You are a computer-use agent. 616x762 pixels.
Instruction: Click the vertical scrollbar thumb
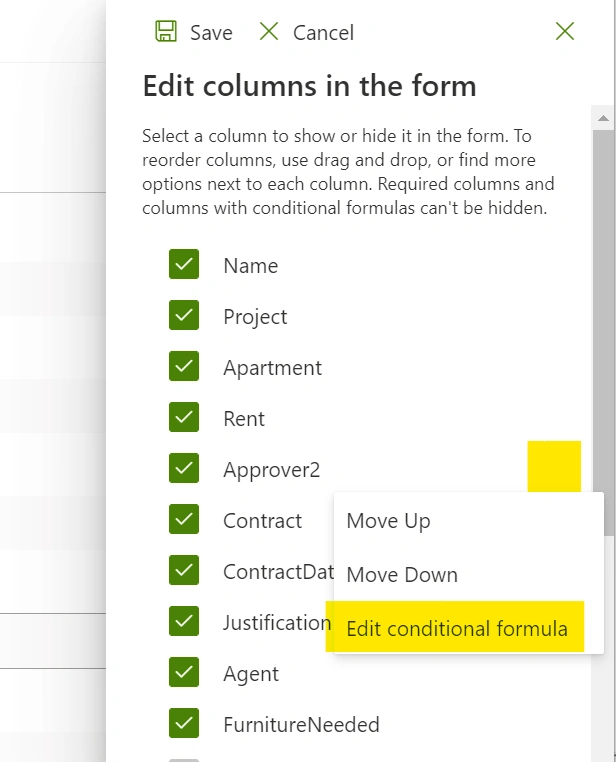[x=603, y=333]
